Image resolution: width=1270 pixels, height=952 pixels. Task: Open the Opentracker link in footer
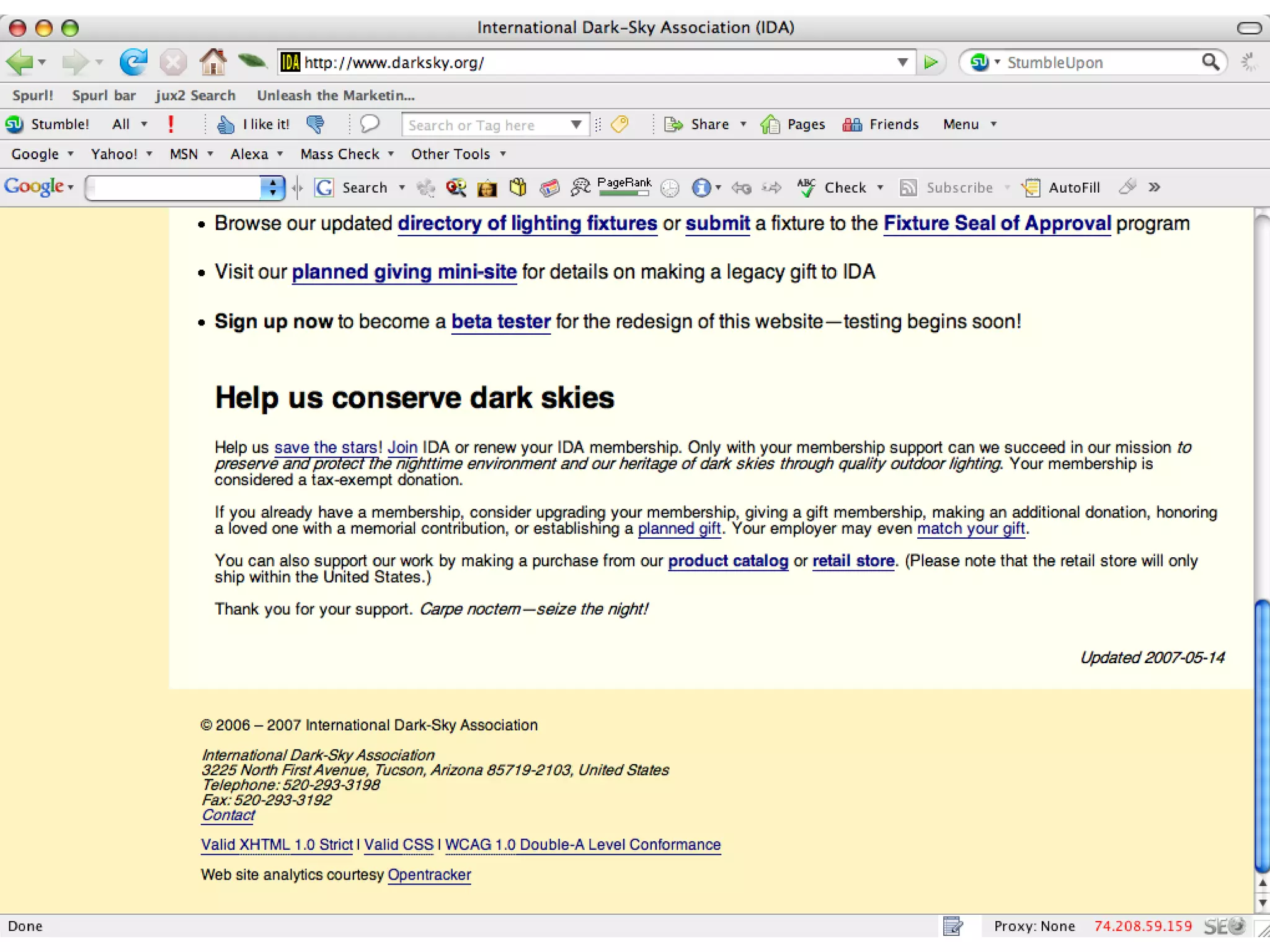[x=429, y=875]
